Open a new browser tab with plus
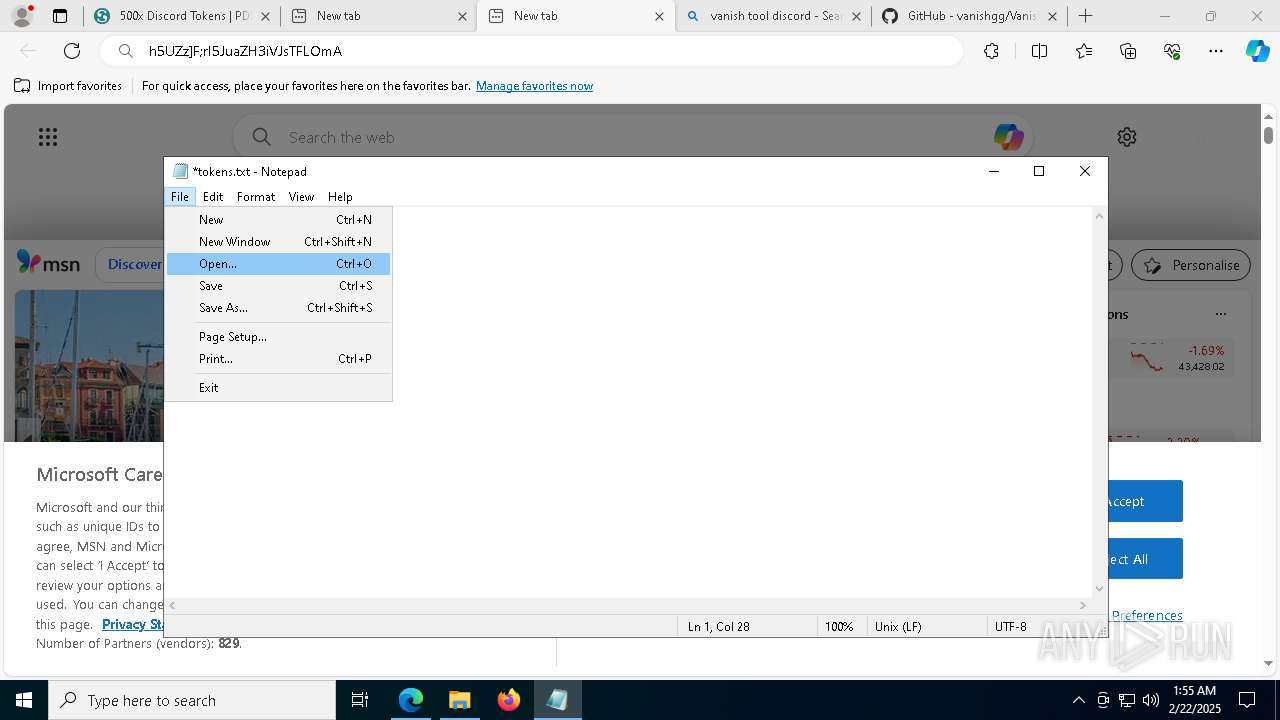Viewport: 1280px width, 720px height. [x=1086, y=16]
